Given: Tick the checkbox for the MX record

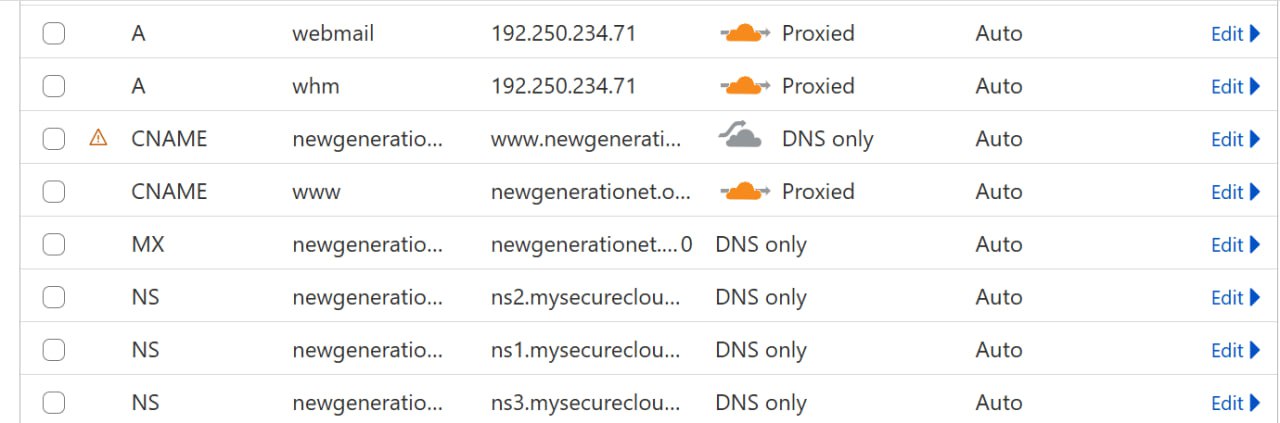Looking at the screenshot, I should click(54, 244).
